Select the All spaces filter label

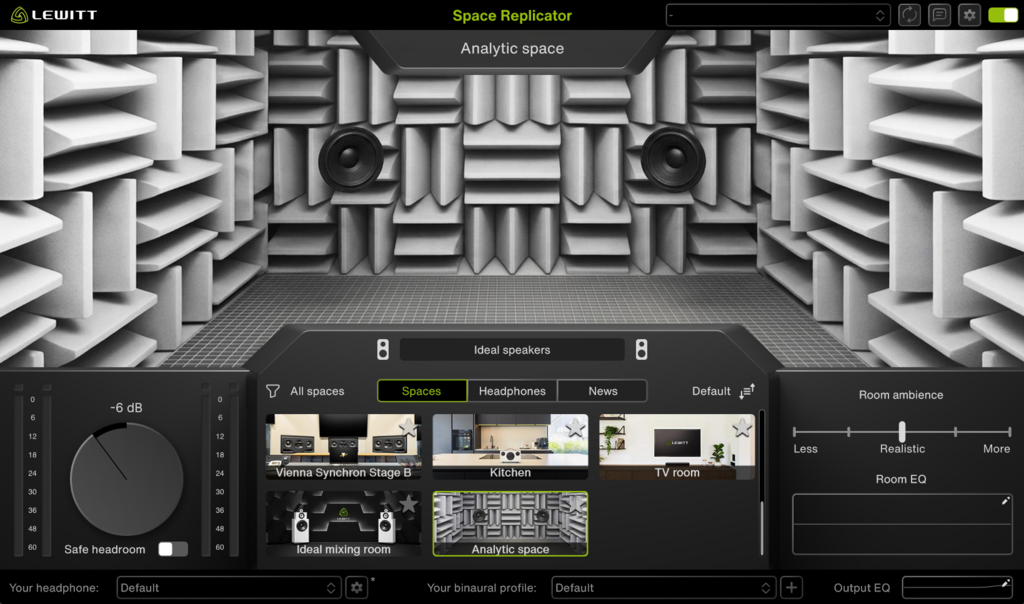pos(317,391)
